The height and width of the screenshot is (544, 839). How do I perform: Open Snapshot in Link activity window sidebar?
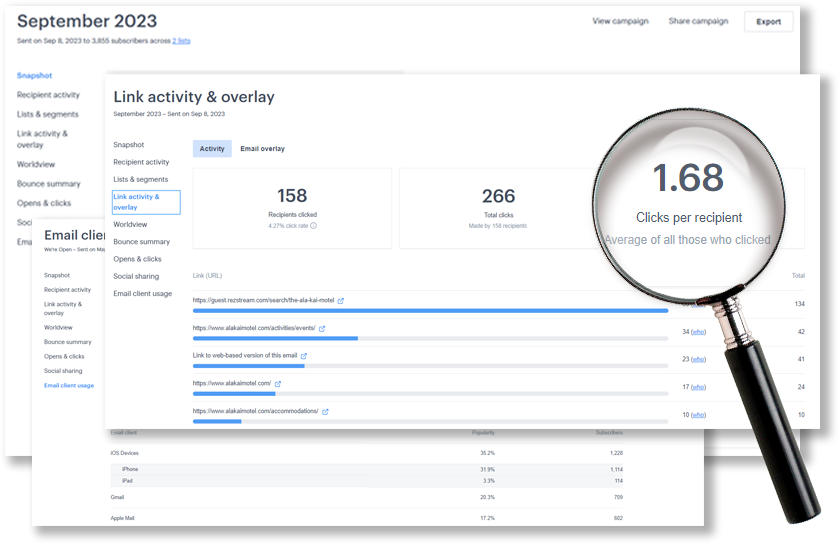(128, 145)
